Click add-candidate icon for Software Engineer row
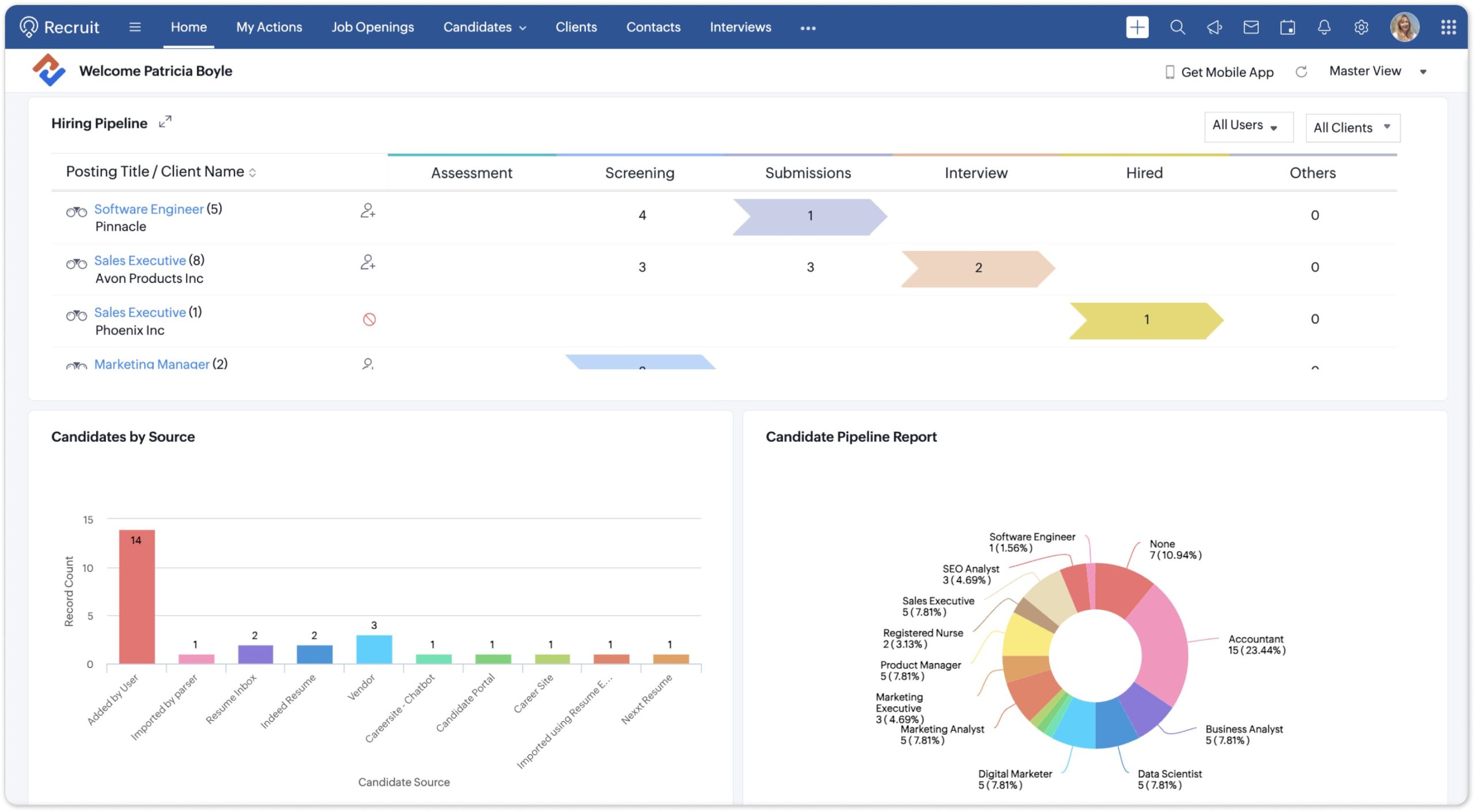The width and height of the screenshot is (1475, 812). [368, 211]
